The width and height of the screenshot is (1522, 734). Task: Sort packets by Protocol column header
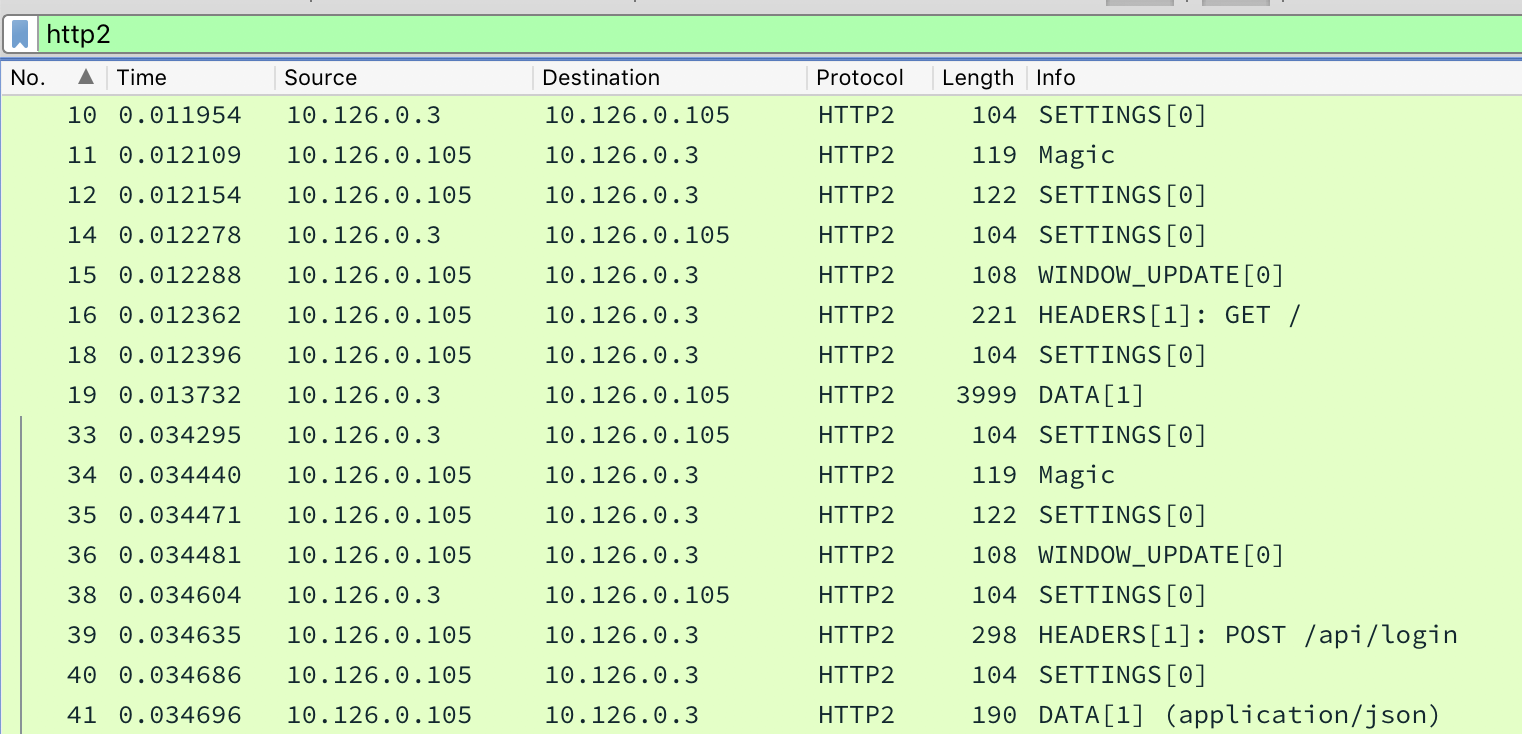(870, 78)
